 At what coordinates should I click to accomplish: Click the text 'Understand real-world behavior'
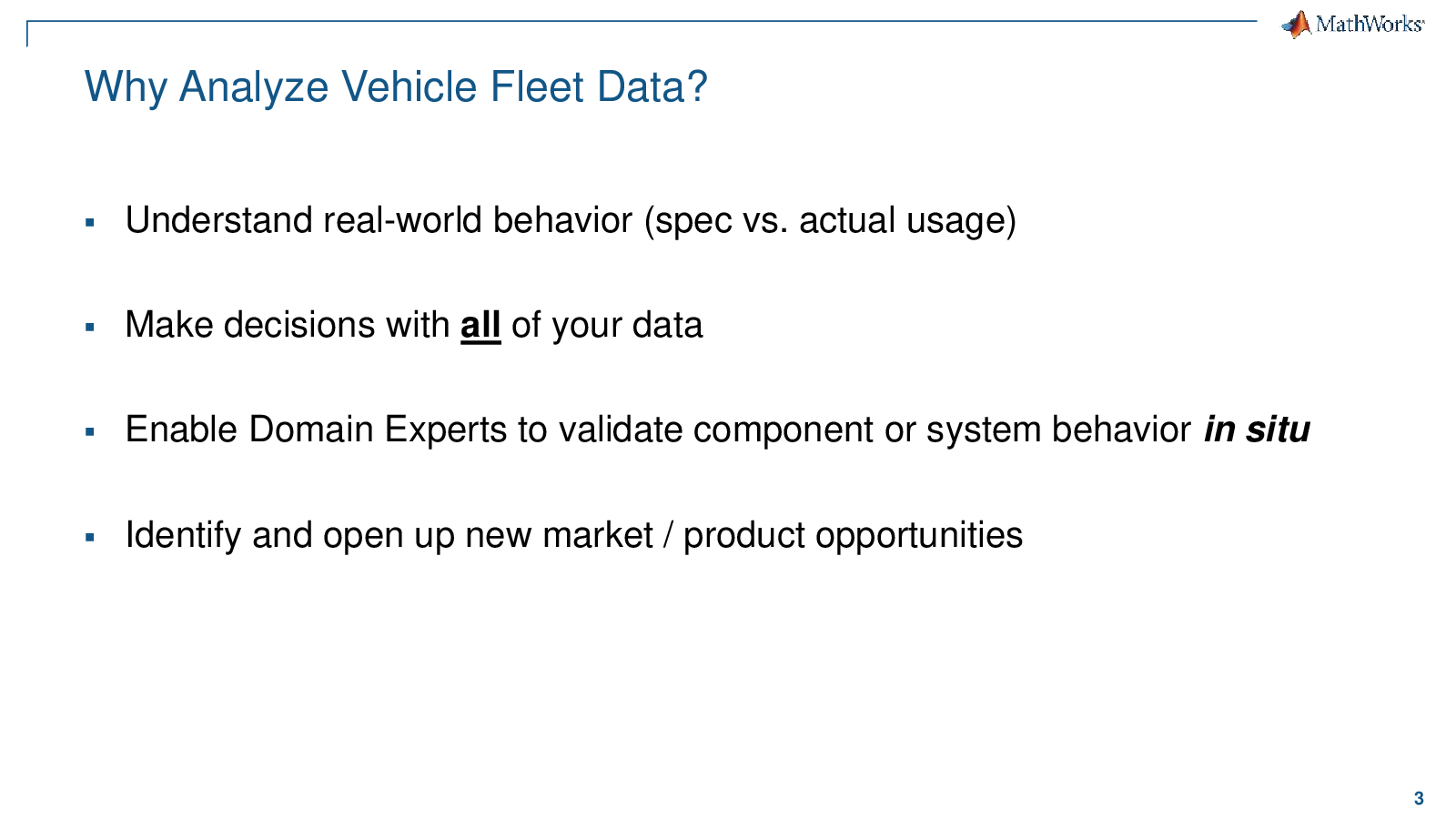379,220
